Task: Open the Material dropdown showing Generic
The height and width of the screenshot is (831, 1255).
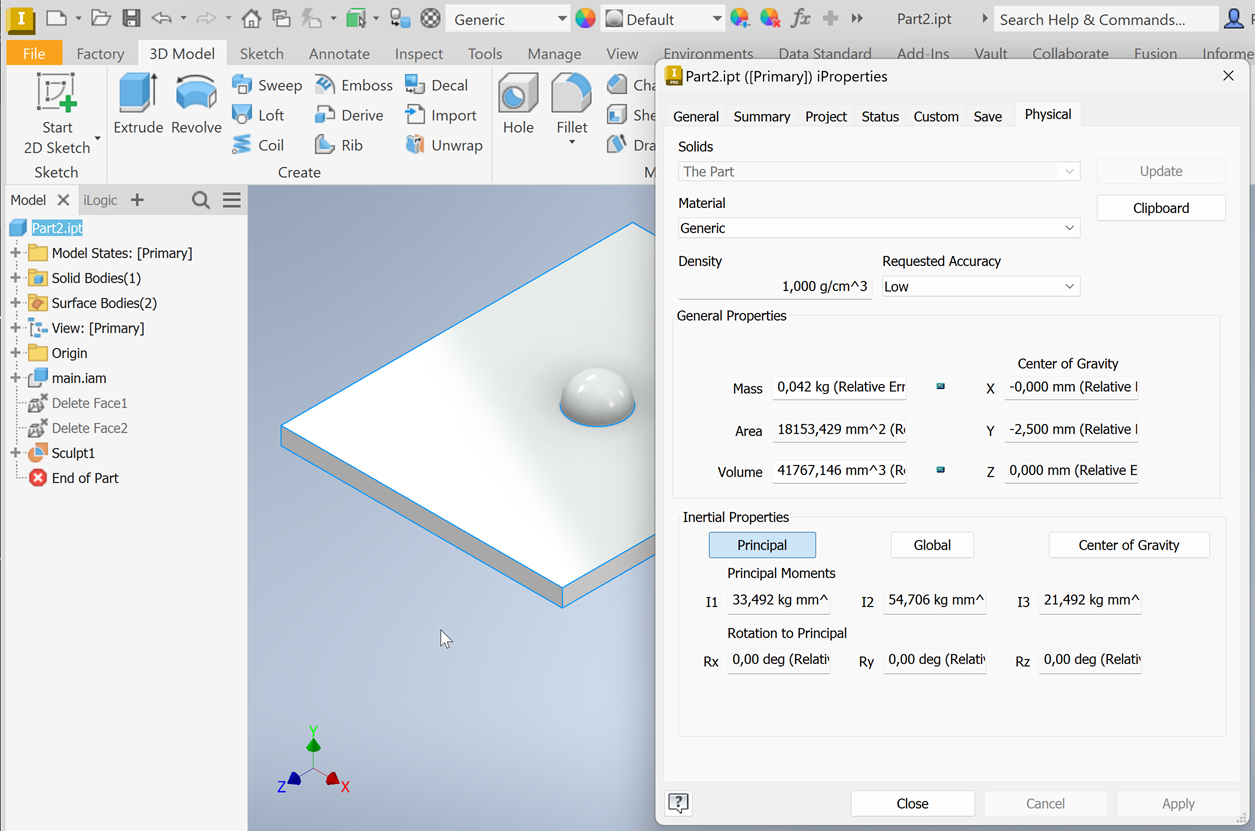Action: [x=878, y=227]
